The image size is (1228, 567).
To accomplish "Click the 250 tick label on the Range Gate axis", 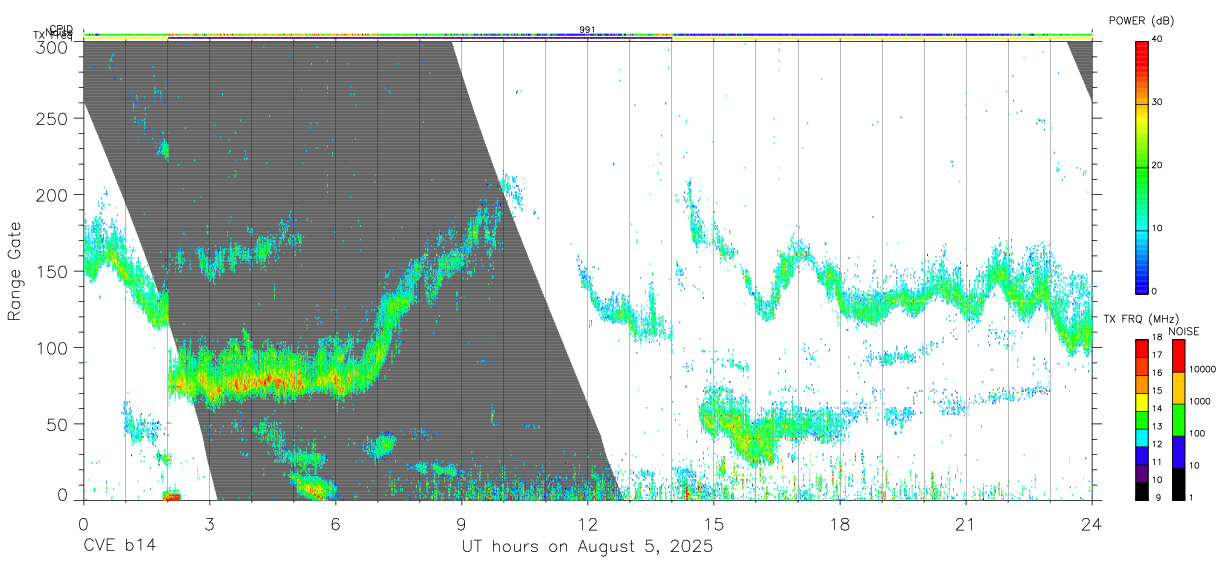I will point(52,119).
